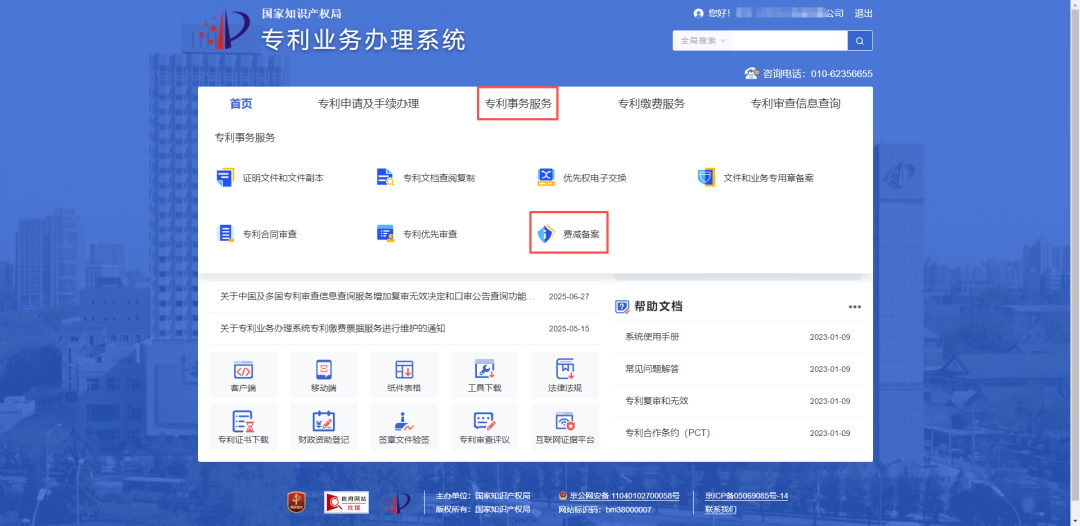This screenshot has height=526, width=1080.
Task: Click into the global search text field
Action: [x=790, y=41]
